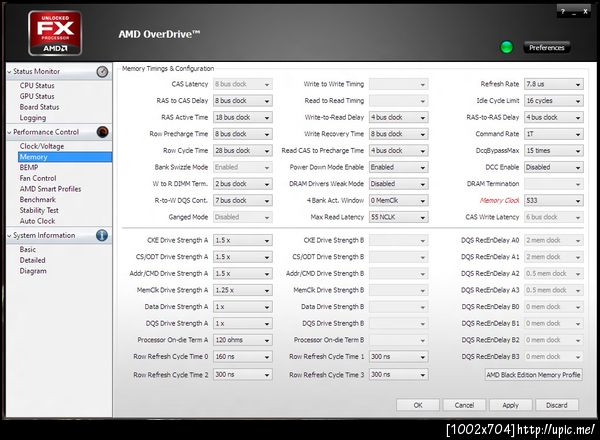Open Row Refresh Cycle Time 0 dropdown

click(243, 357)
